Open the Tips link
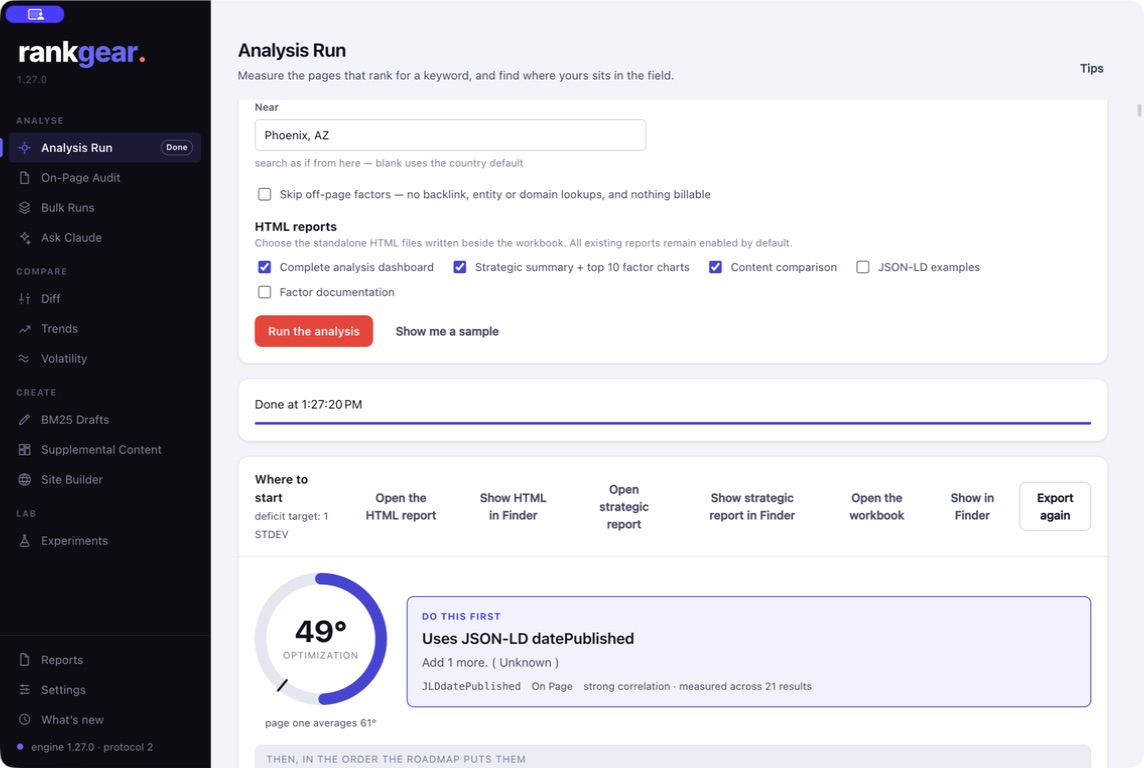The width and height of the screenshot is (1144, 768). [1091, 68]
